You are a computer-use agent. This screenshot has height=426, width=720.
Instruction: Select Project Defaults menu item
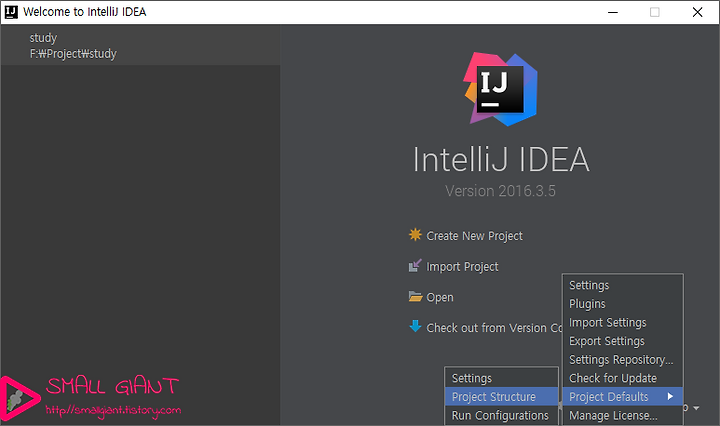(623, 397)
